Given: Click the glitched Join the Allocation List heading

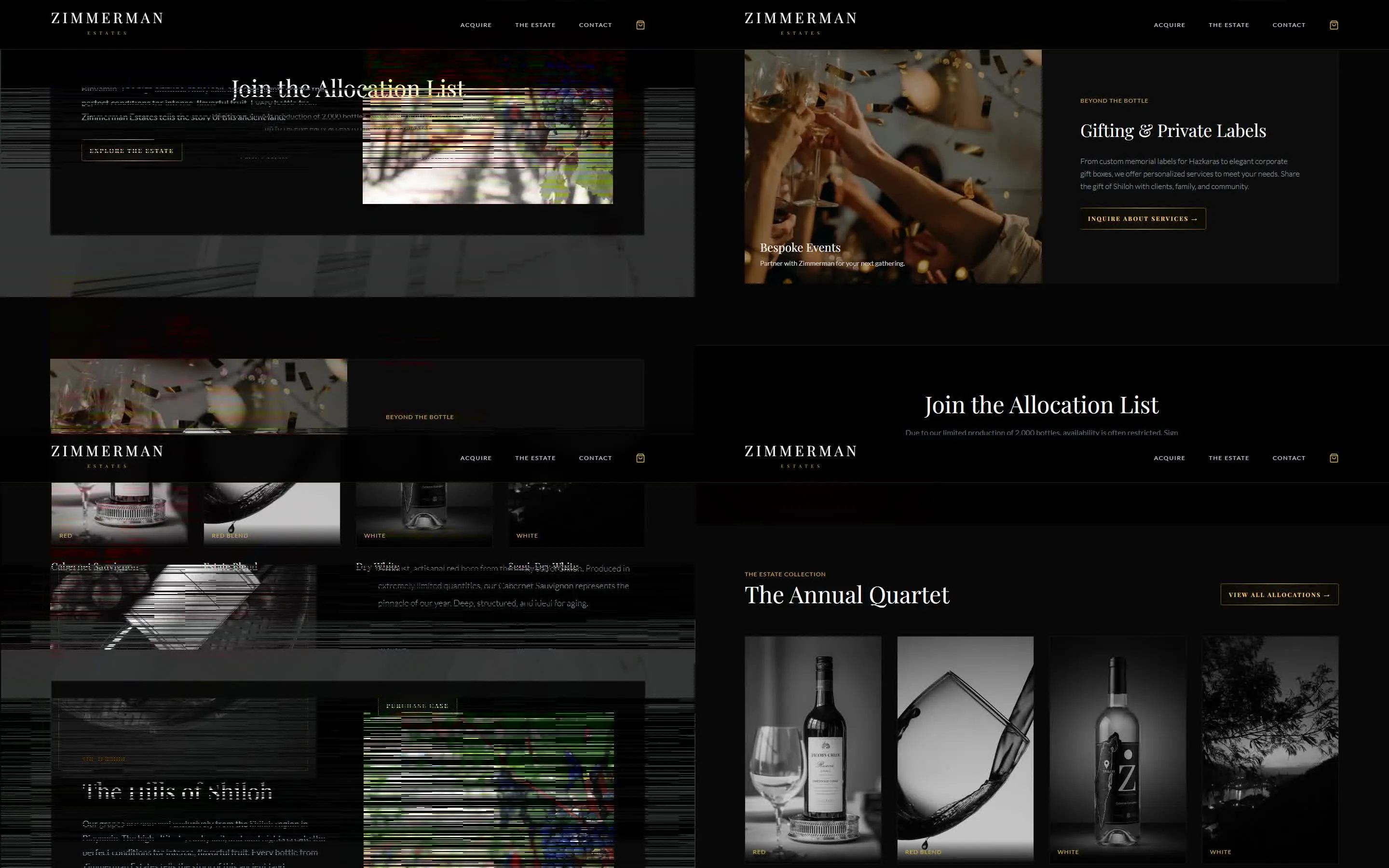Looking at the screenshot, I should 348,88.
